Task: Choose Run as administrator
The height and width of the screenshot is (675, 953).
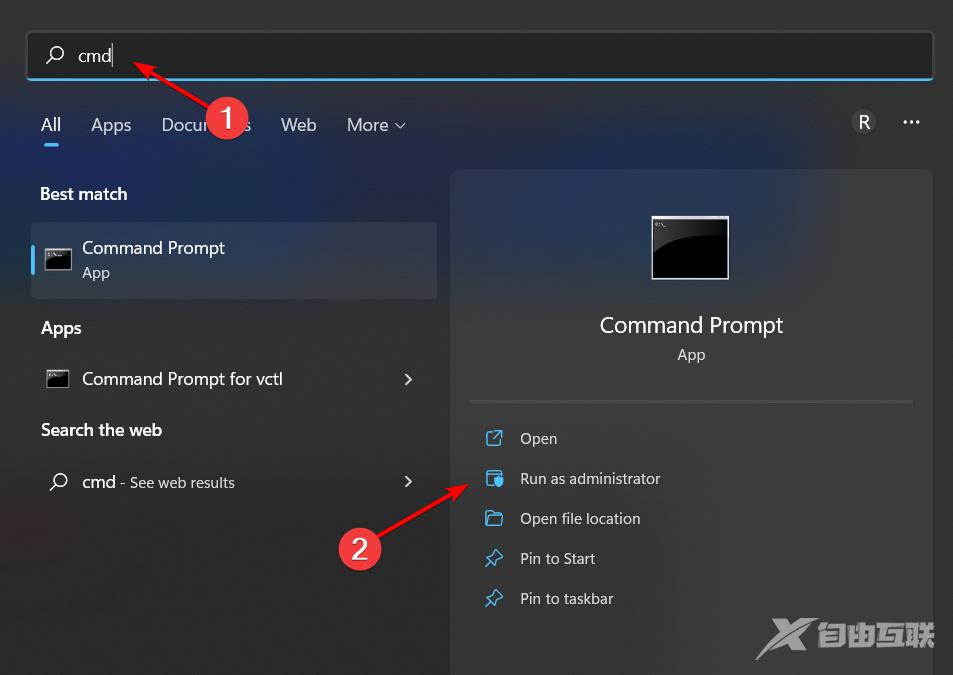Action: tap(590, 479)
